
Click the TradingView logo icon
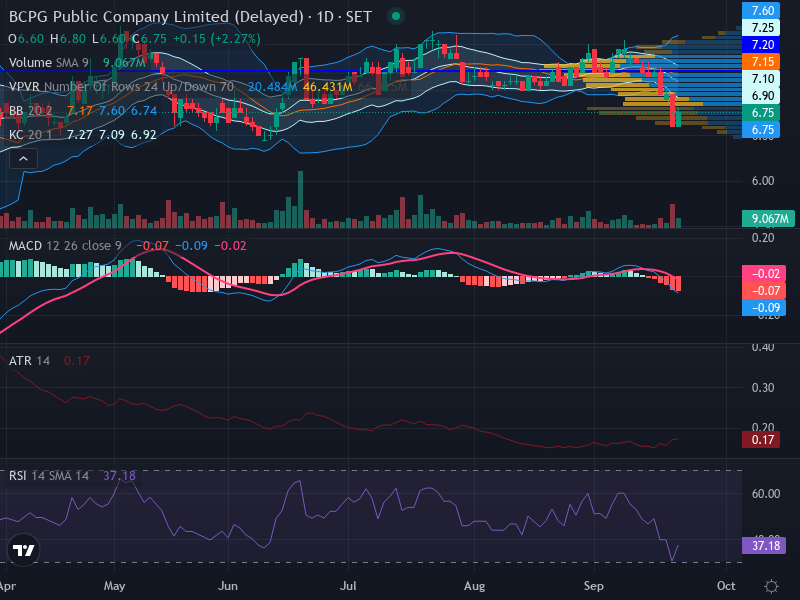pyautogui.click(x=23, y=550)
